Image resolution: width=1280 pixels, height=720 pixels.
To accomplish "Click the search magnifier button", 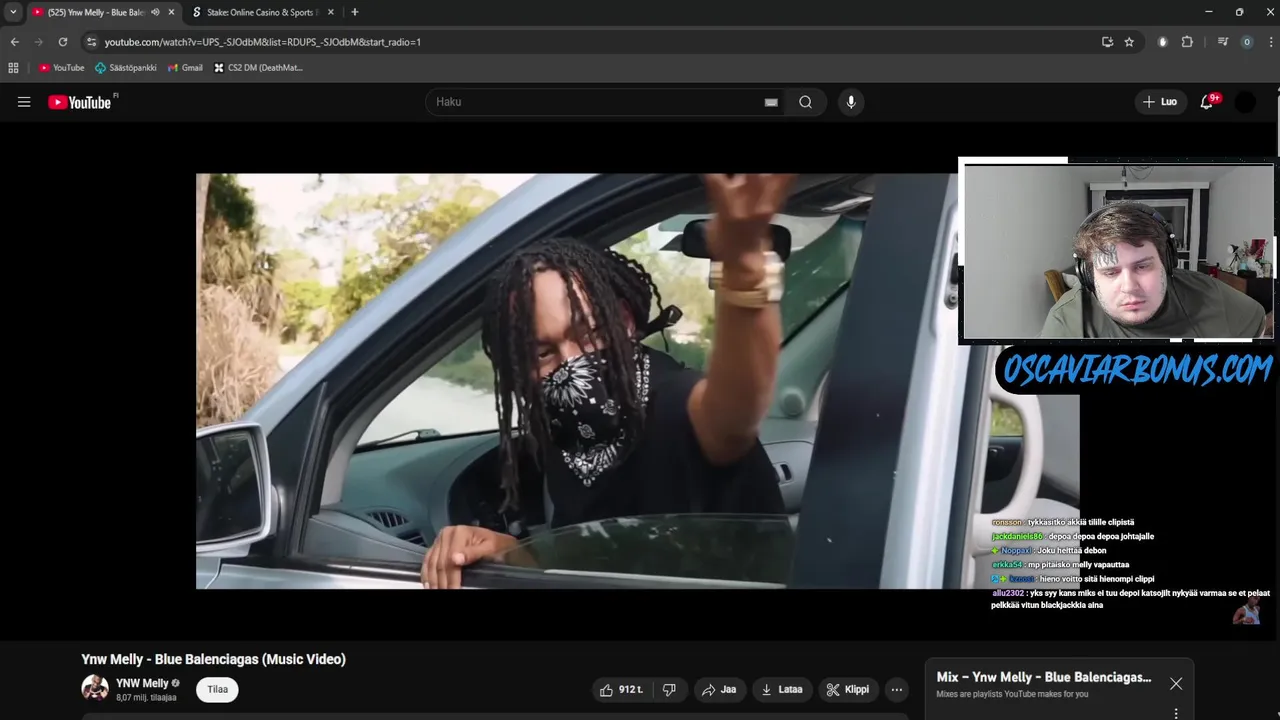I will [805, 102].
